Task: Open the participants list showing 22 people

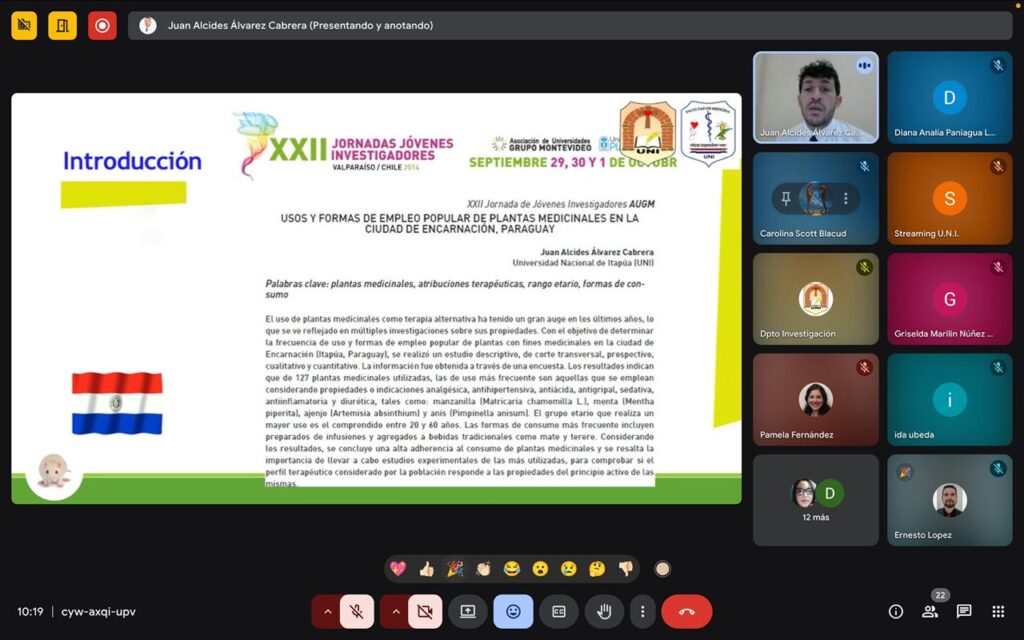Action: (930, 611)
